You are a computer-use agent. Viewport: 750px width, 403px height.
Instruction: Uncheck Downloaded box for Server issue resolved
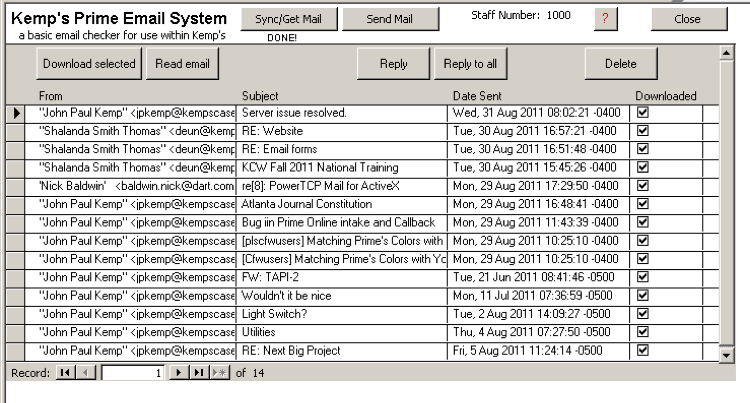pyautogui.click(x=643, y=113)
